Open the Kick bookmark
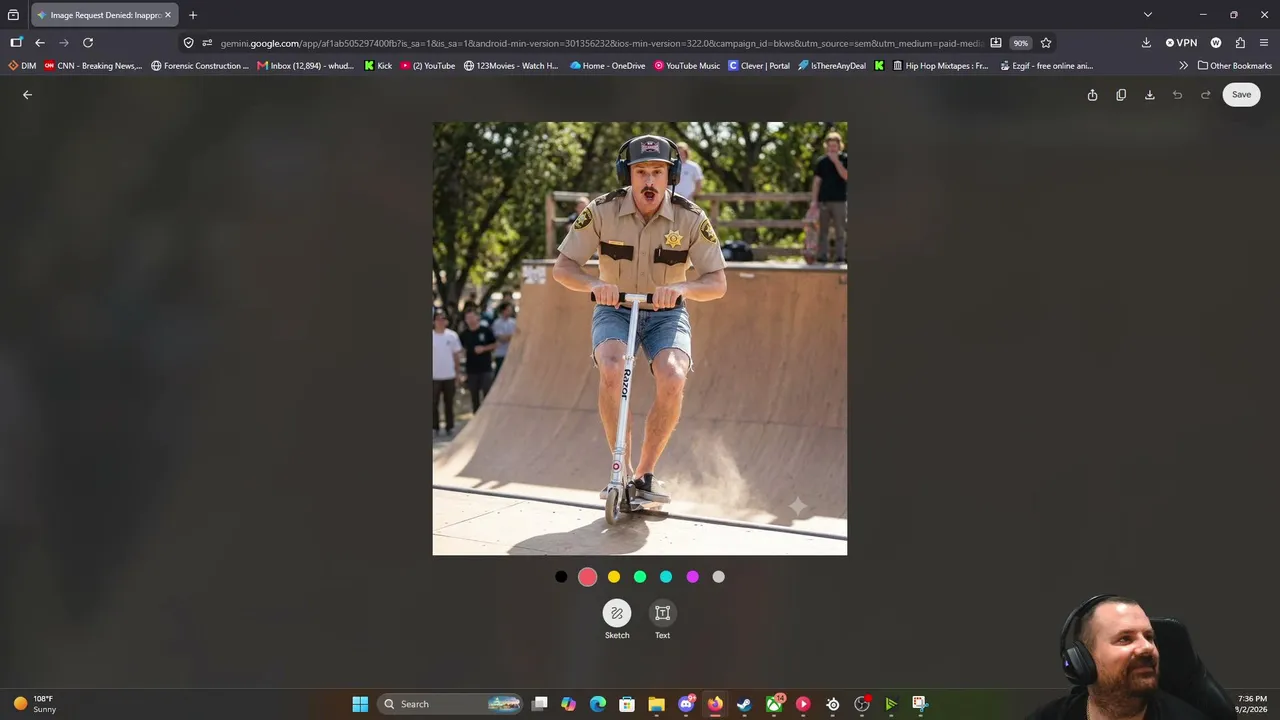The height and width of the screenshot is (720, 1280). tap(378, 66)
